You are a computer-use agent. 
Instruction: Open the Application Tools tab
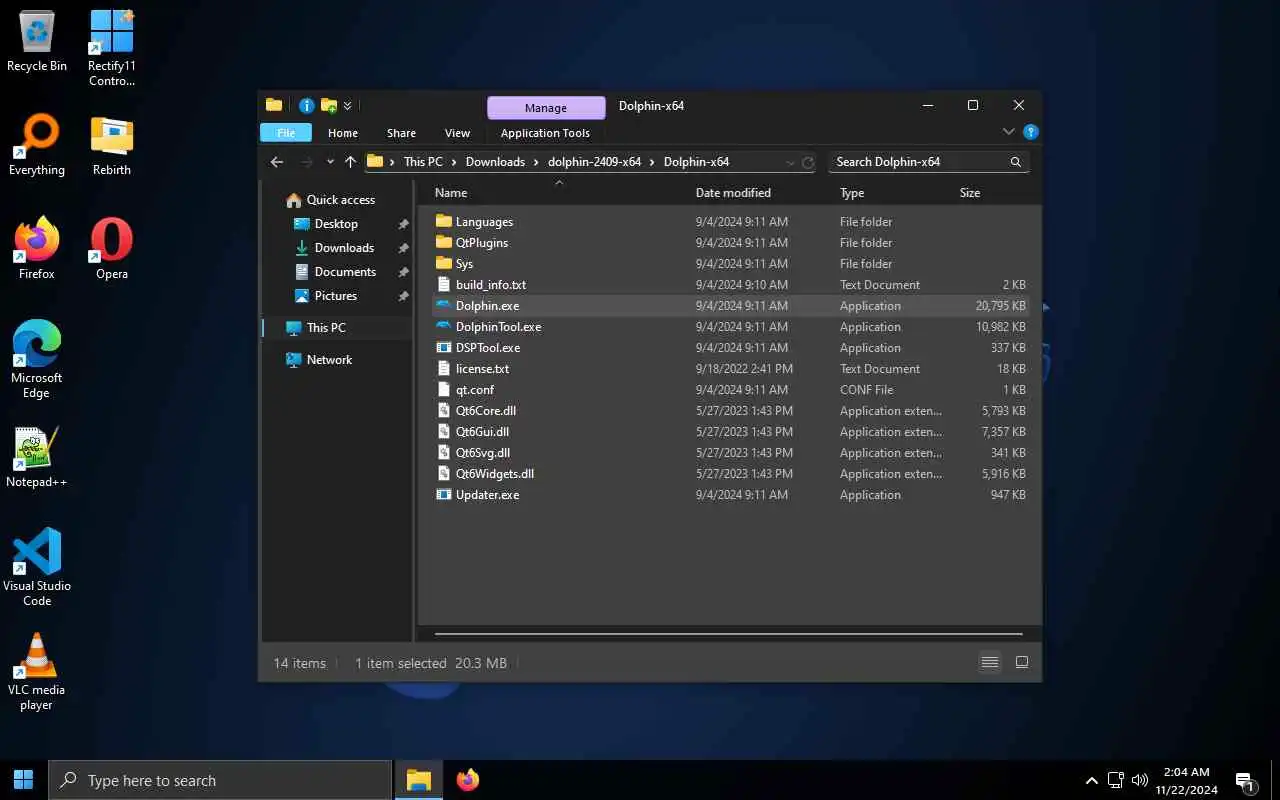[x=545, y=133]
